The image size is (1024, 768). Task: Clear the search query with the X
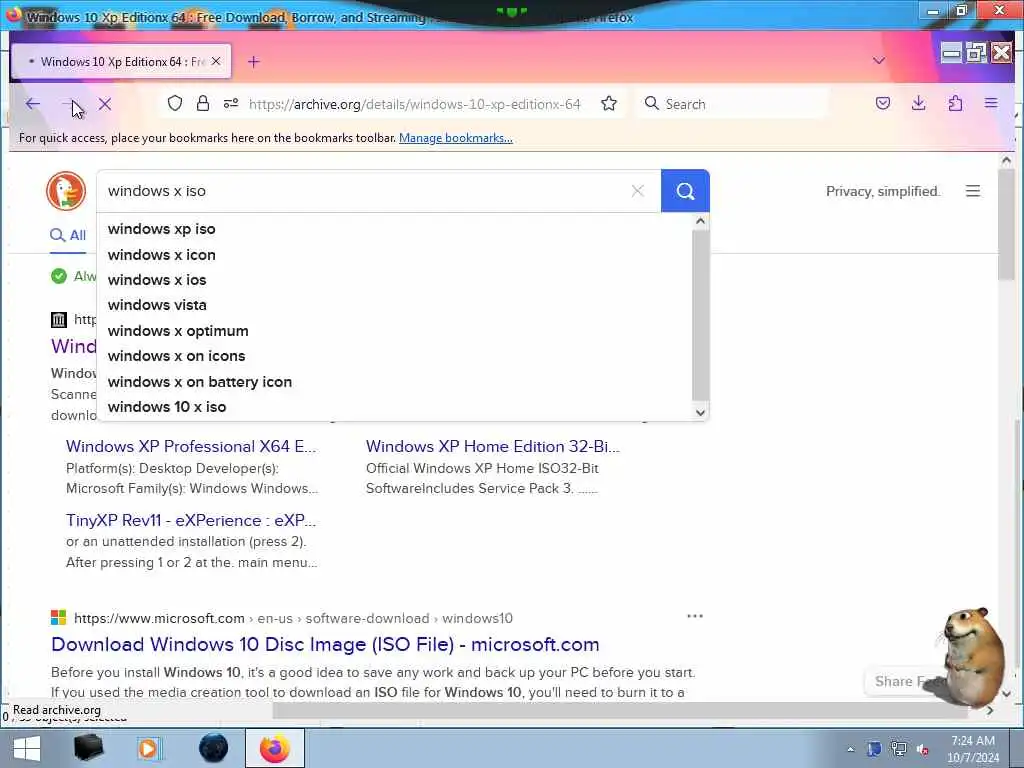coord(637,191)
